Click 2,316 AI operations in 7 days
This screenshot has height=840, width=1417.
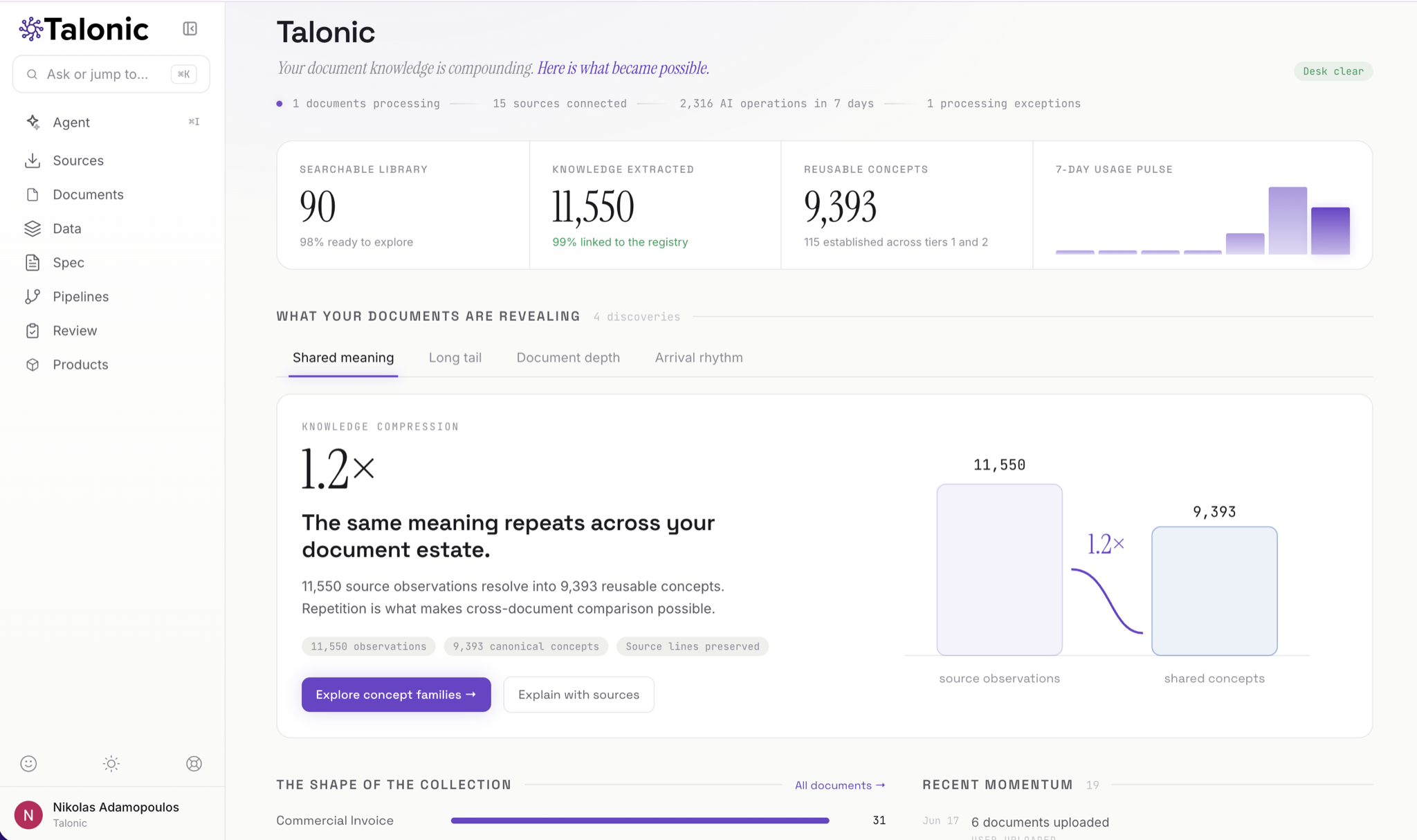pos(776,104)
